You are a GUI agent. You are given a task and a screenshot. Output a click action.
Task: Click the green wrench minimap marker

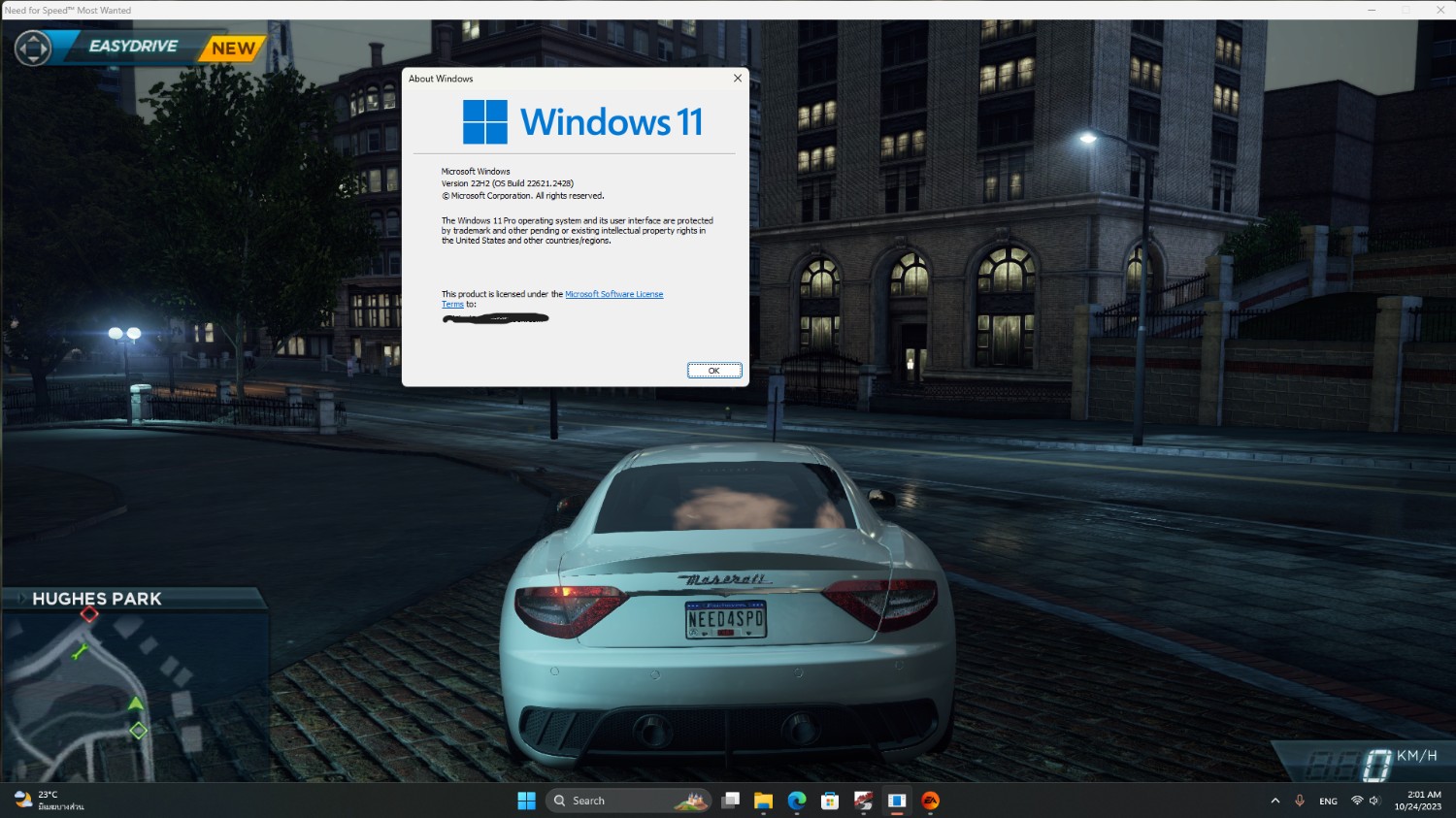[80, 651]
